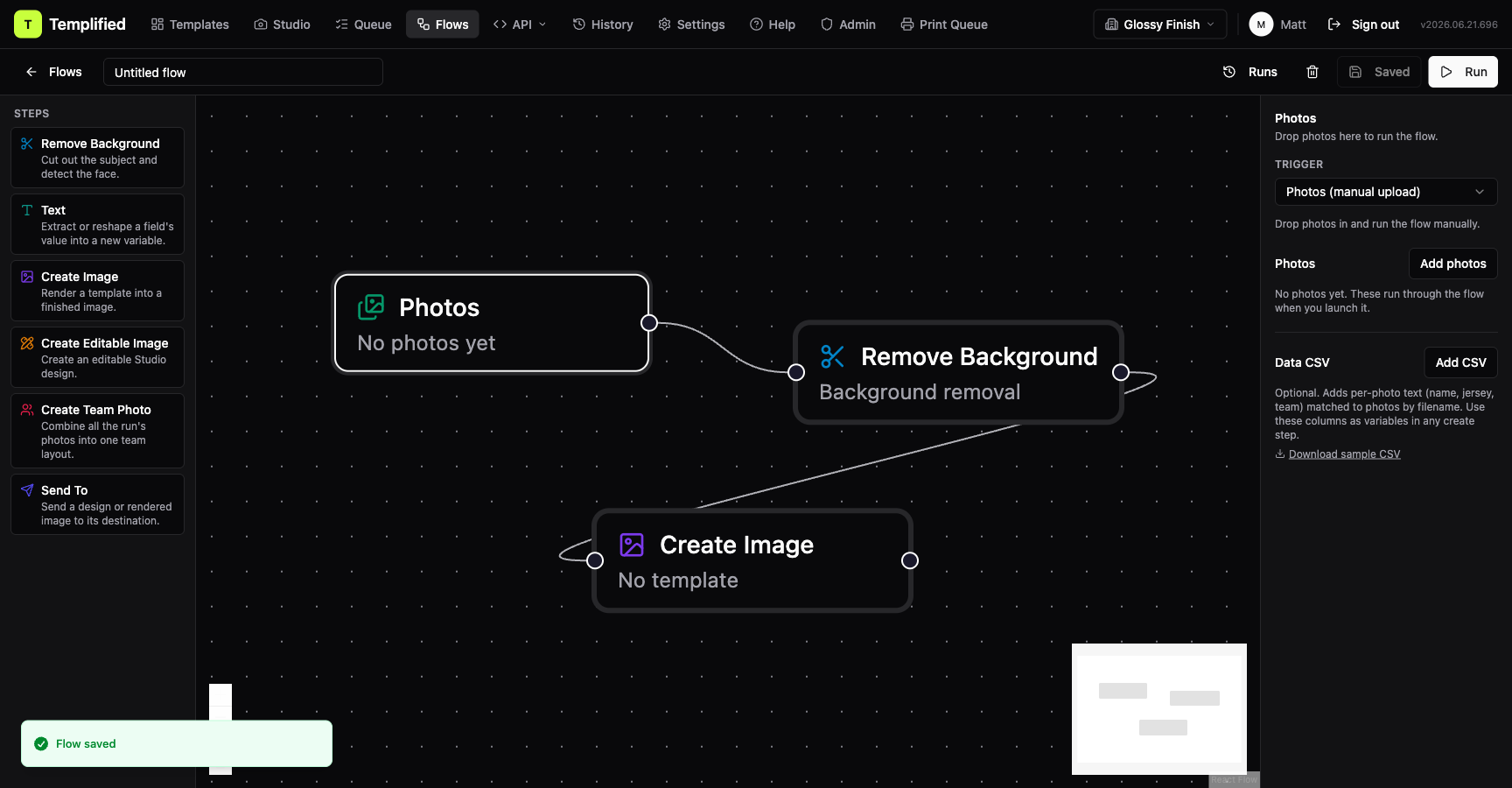
Task: Select the Create Team Photo step
Action: click(97, 431)
